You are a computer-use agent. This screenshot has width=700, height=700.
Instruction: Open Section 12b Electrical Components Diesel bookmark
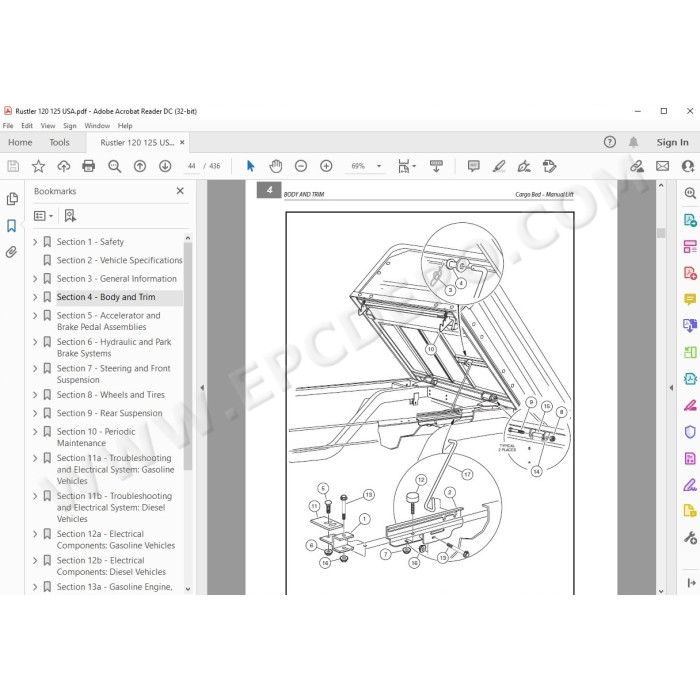(x=111, y=566)
